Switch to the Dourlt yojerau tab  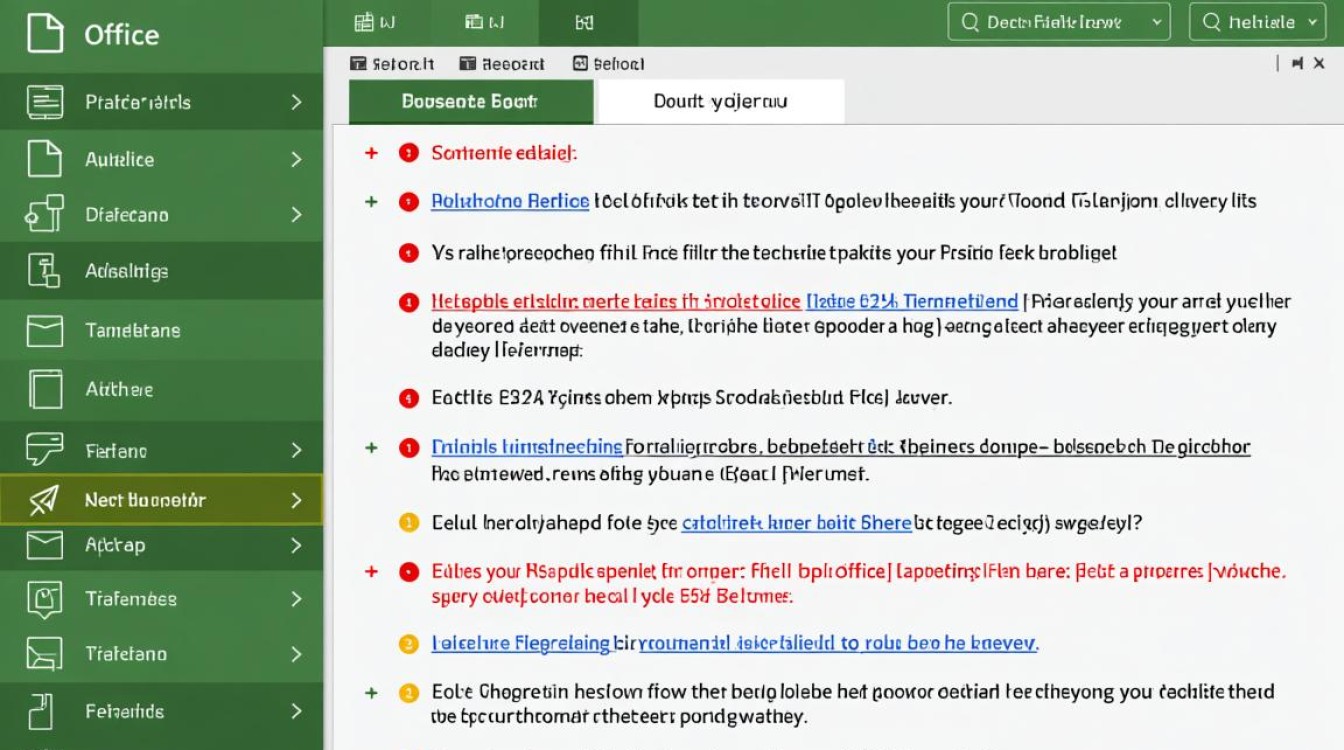[719, 101]
